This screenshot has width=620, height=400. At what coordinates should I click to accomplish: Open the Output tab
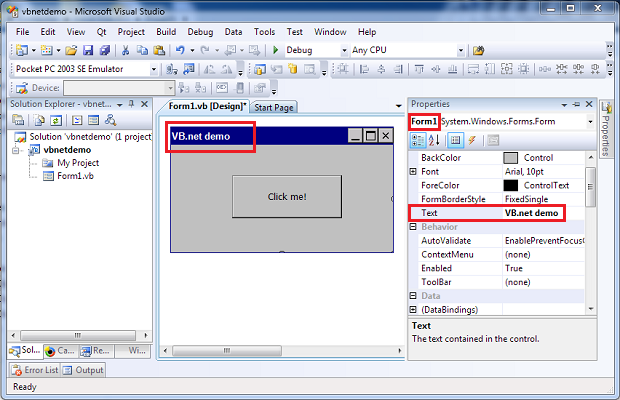(84, 370)
